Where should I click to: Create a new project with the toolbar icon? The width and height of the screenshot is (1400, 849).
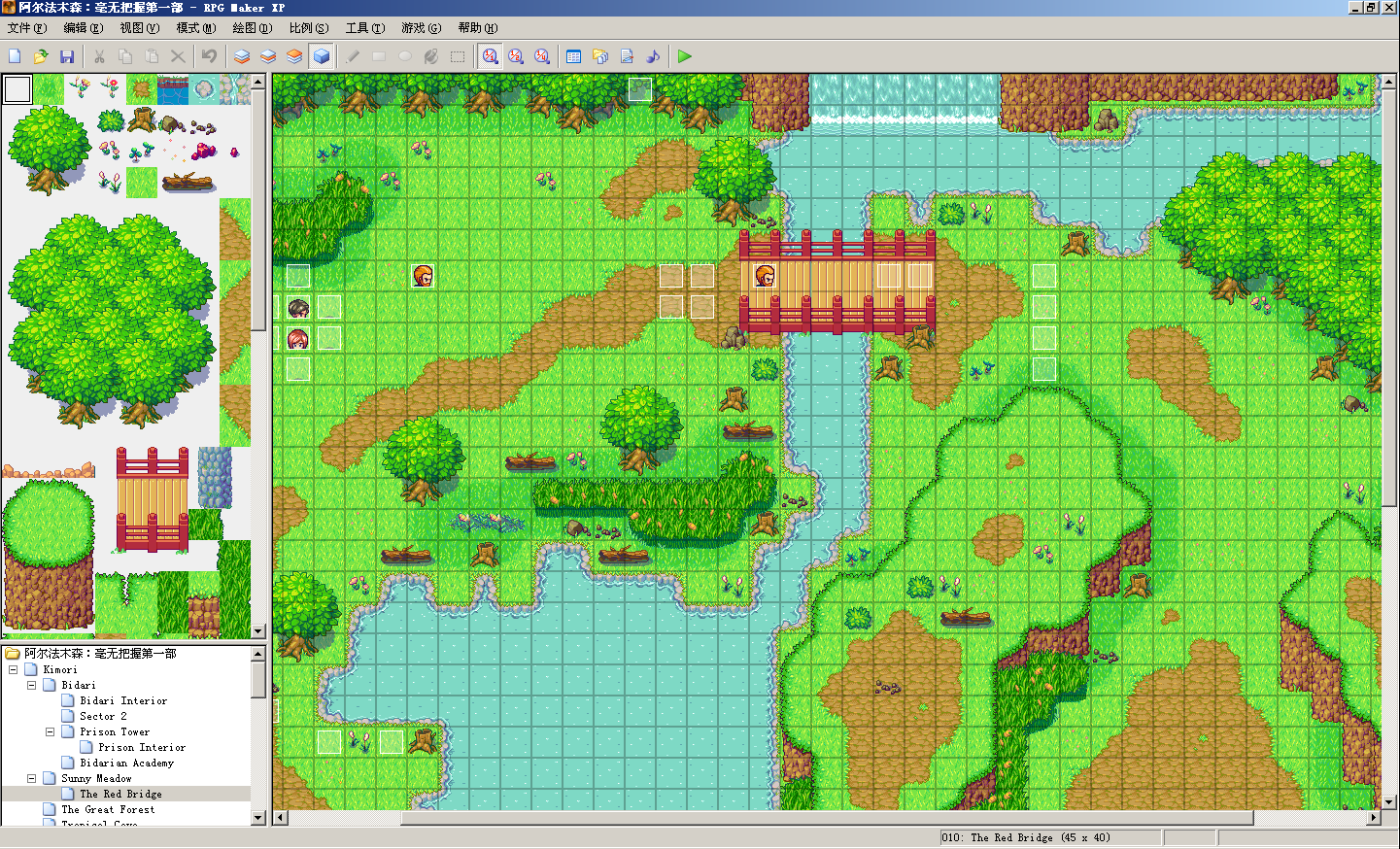pos(15,56)
